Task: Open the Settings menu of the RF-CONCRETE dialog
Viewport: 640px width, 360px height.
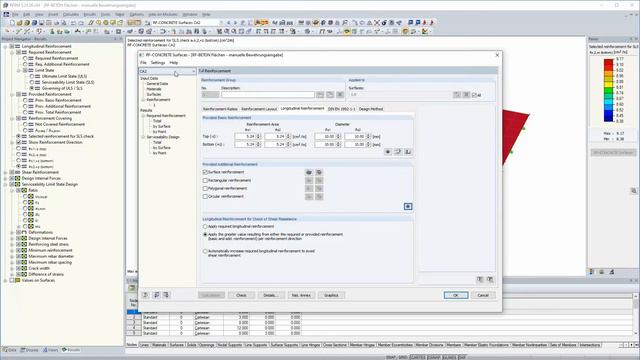Action: click(x=158, y=63)
